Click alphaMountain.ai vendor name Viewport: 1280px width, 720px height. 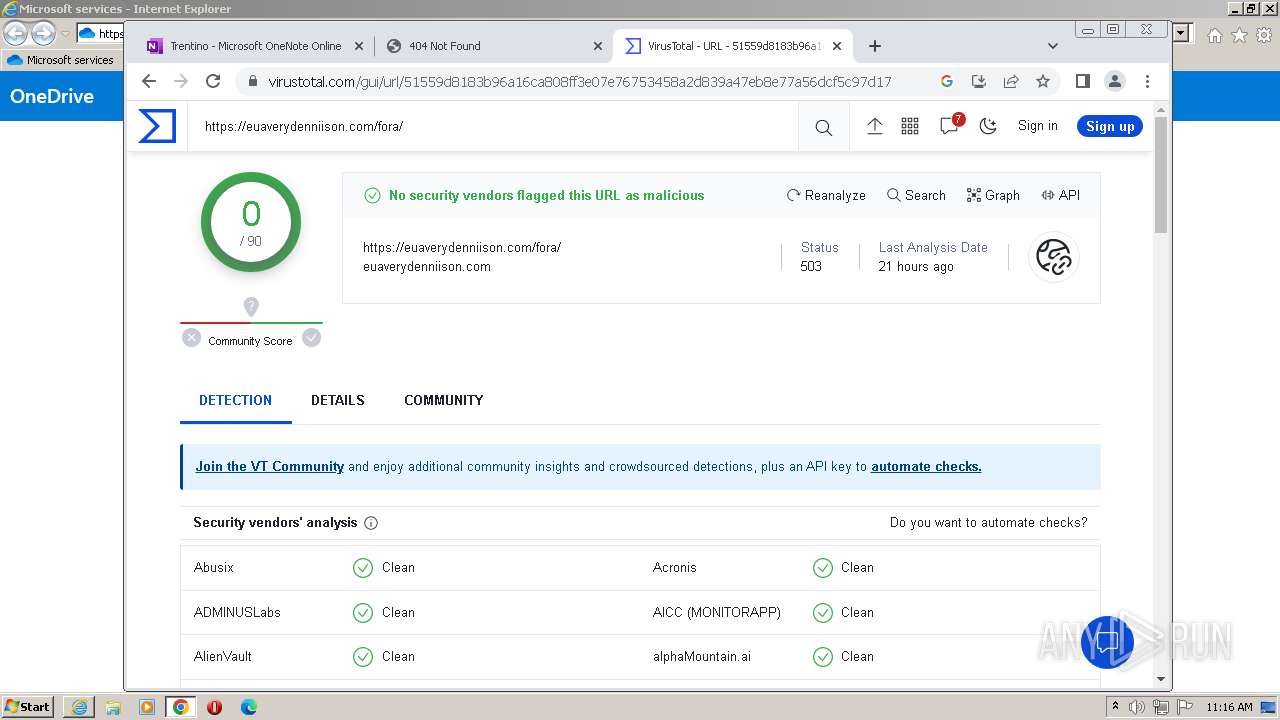702,656
